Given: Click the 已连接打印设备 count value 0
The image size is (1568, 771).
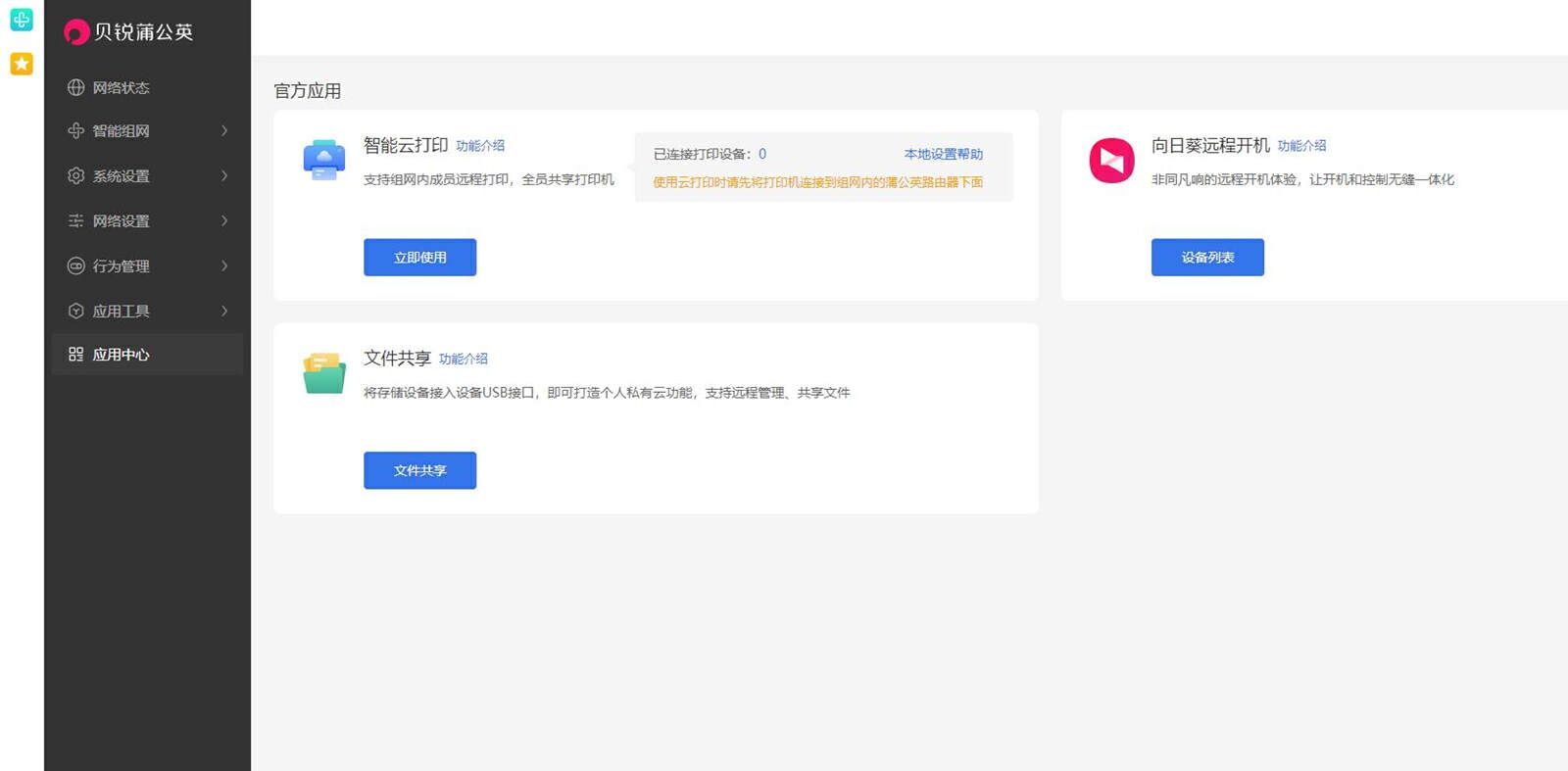Looking at the screenshot, I should [x=762, y=154].
